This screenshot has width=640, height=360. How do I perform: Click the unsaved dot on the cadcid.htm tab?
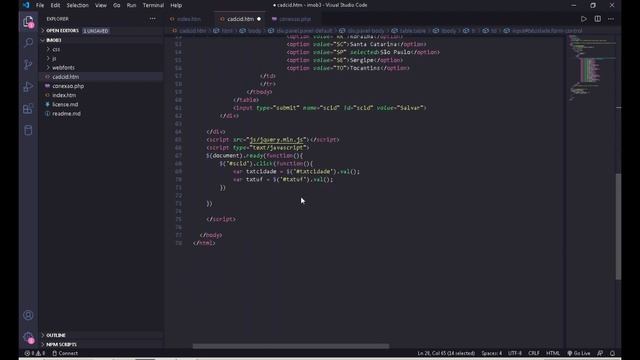pos(259,19)
